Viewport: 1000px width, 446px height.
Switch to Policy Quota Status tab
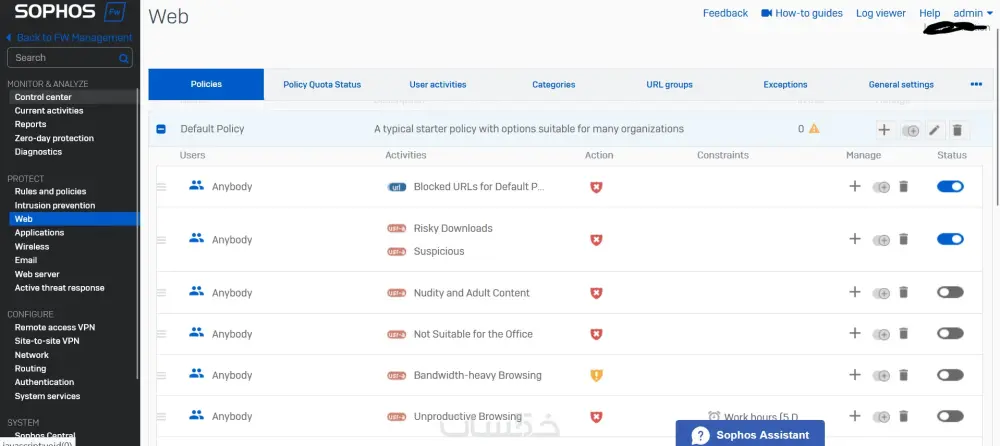point(322,84)
